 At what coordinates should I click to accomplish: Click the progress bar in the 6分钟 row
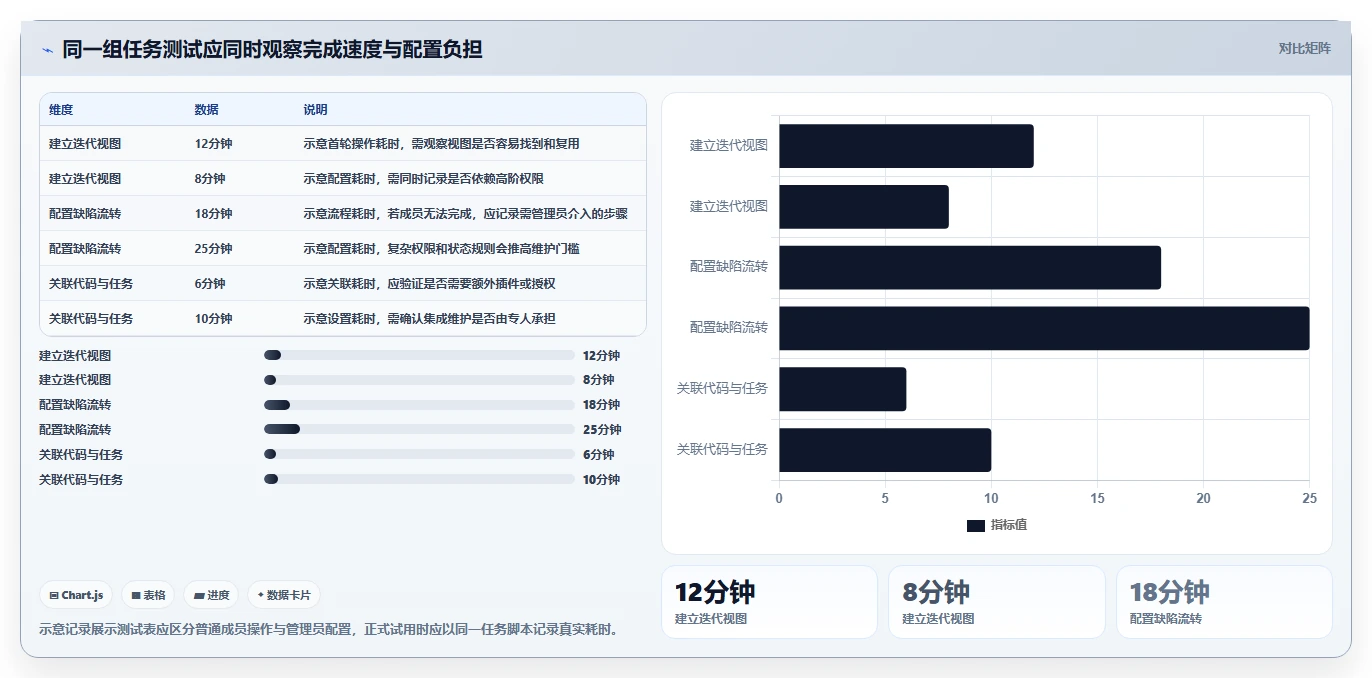tap(419, 455)
